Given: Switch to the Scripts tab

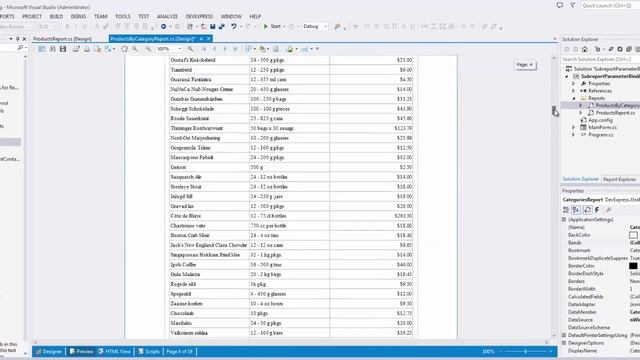Looking at the screenshot, I should point(149,351).
